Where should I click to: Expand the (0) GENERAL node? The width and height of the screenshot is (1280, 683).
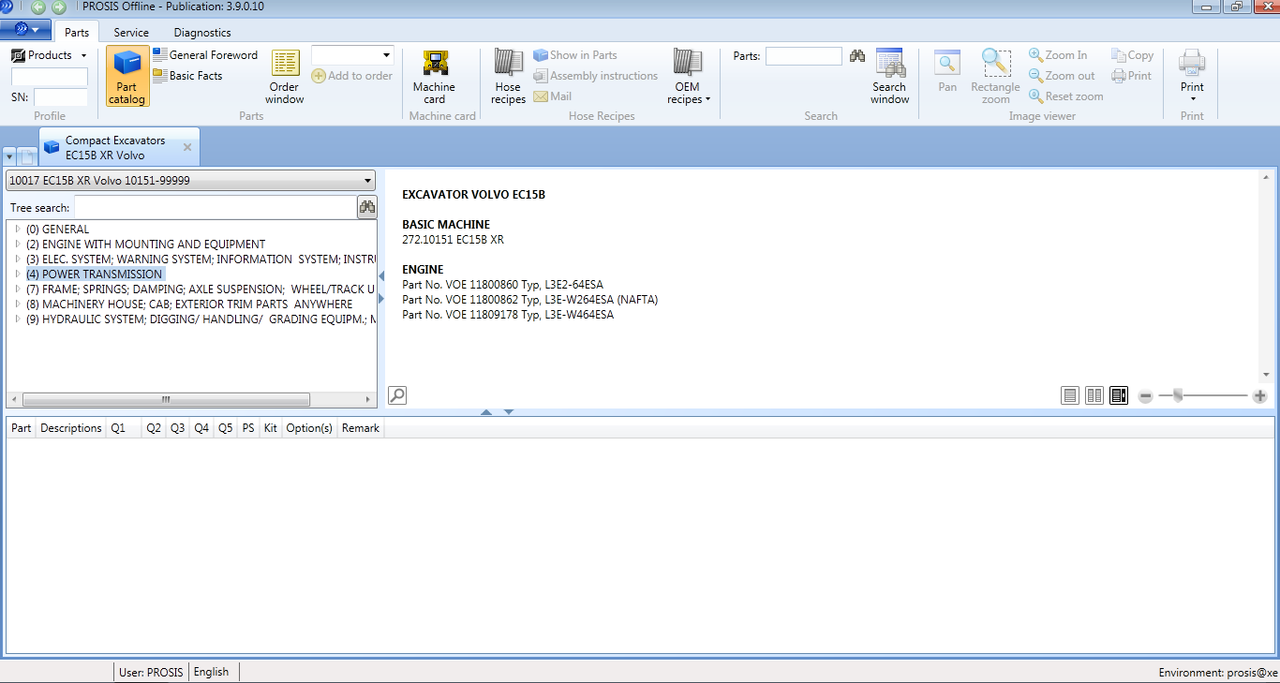click(17, 229)
